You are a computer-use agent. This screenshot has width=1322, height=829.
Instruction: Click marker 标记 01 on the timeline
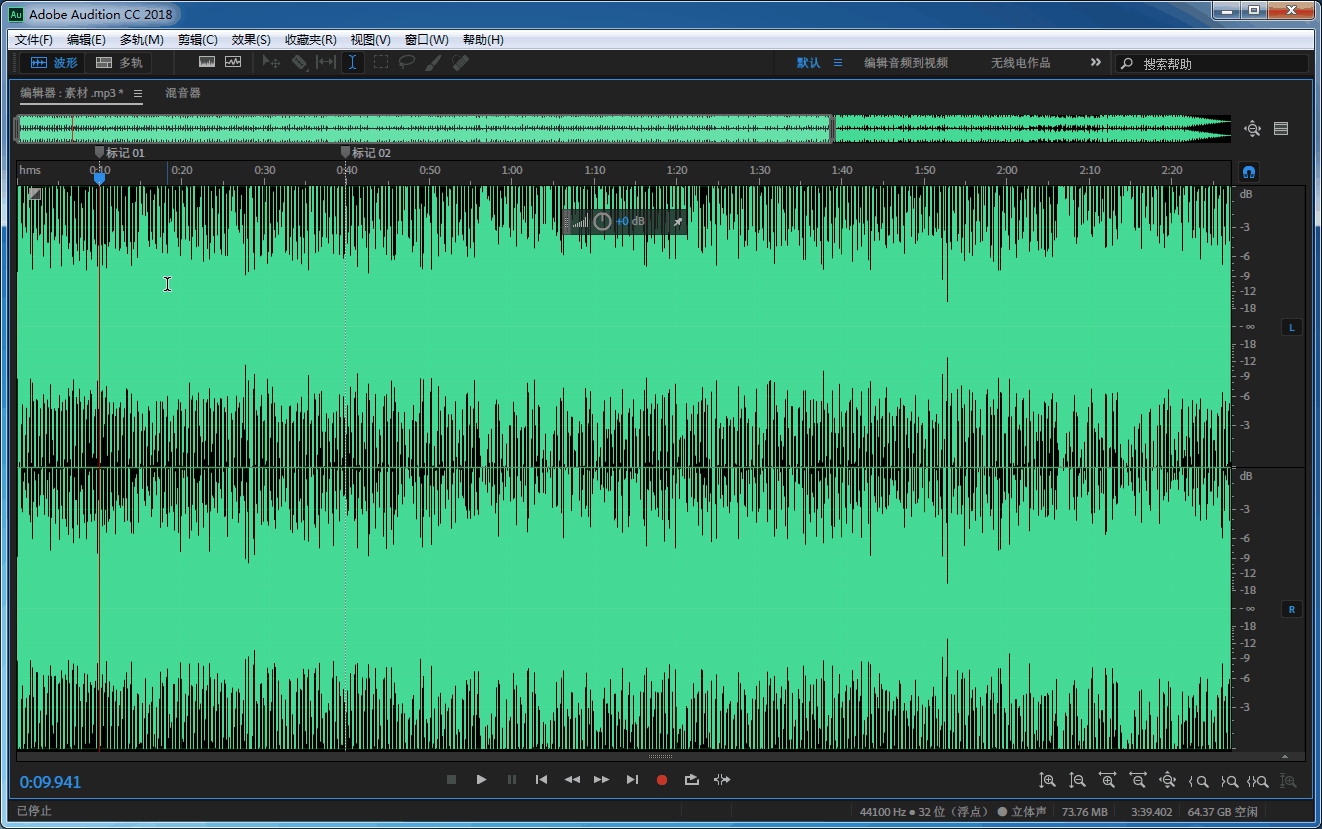[x=120, y=153]
